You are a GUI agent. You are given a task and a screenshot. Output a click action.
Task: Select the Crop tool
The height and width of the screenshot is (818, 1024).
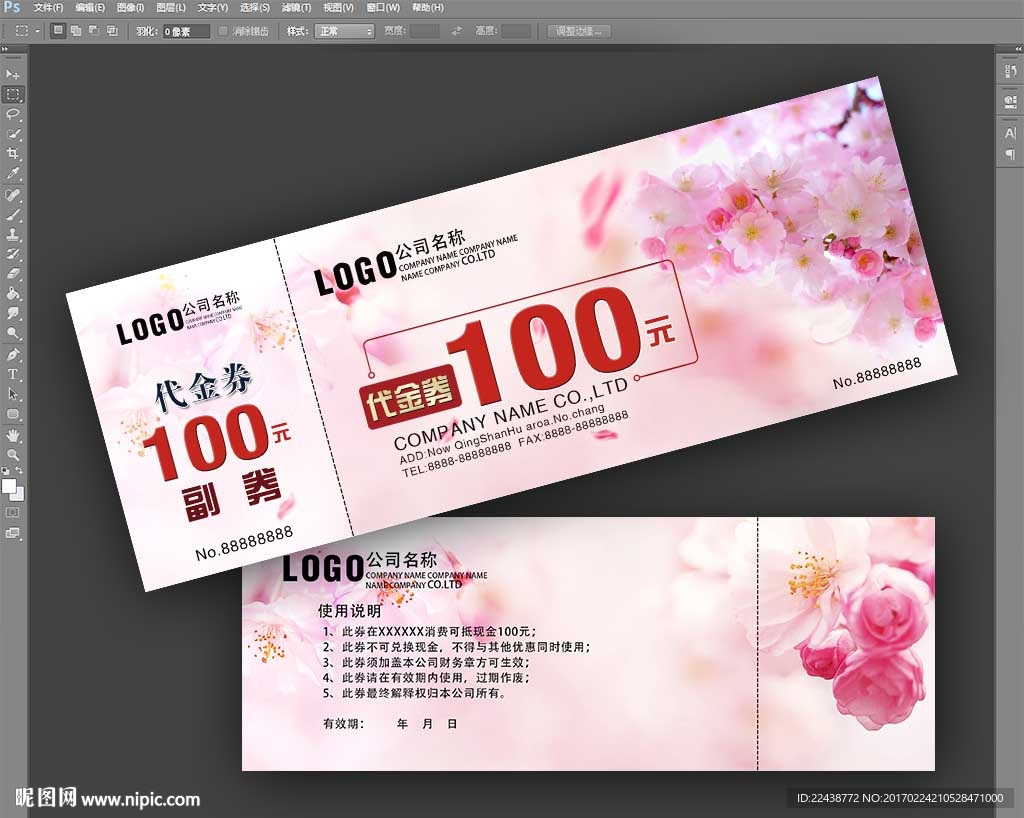point(13,154)
